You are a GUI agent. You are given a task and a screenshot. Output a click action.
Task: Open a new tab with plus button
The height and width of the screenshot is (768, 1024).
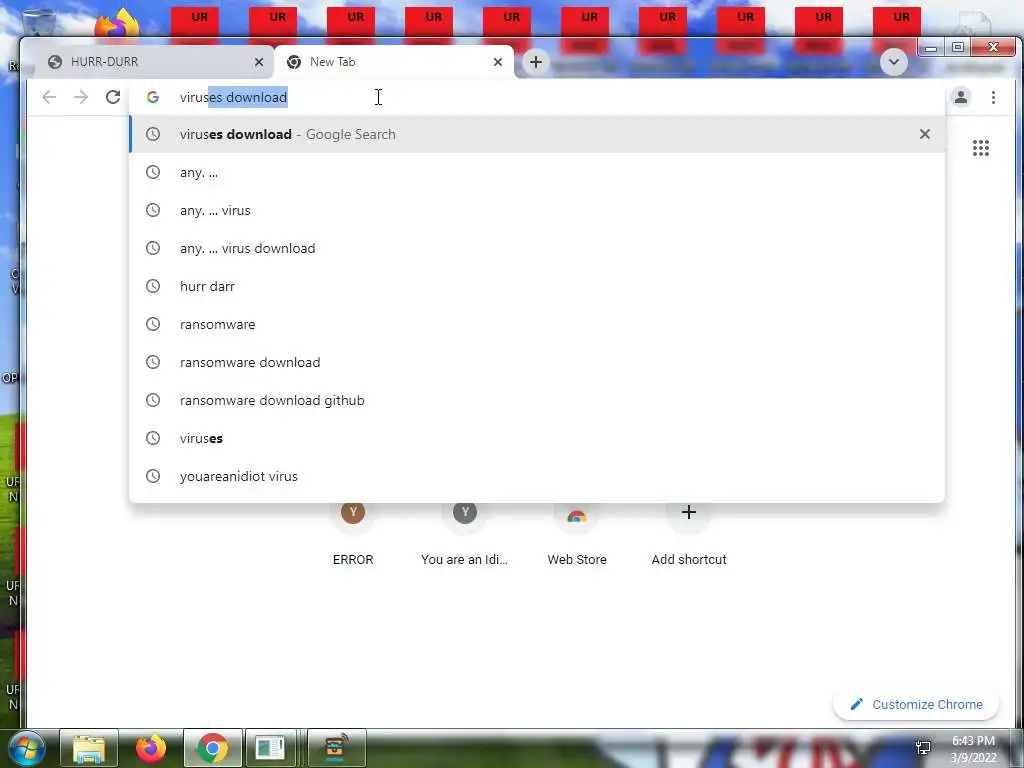(536, 62)
